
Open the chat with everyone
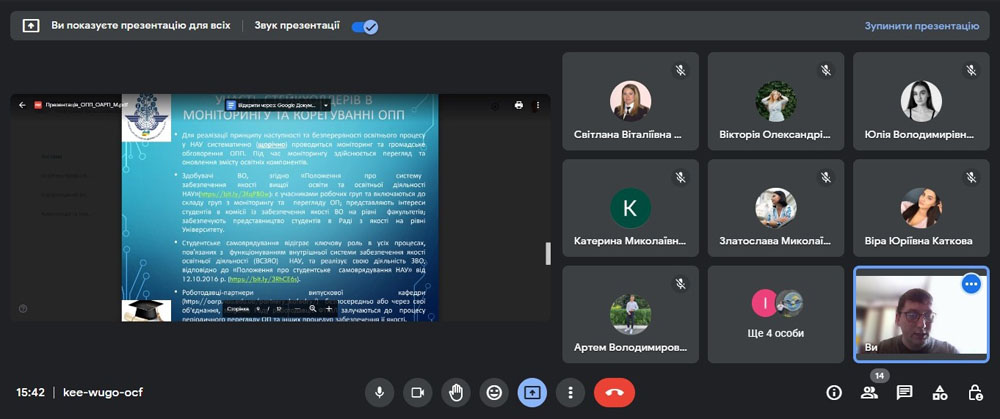904,392
